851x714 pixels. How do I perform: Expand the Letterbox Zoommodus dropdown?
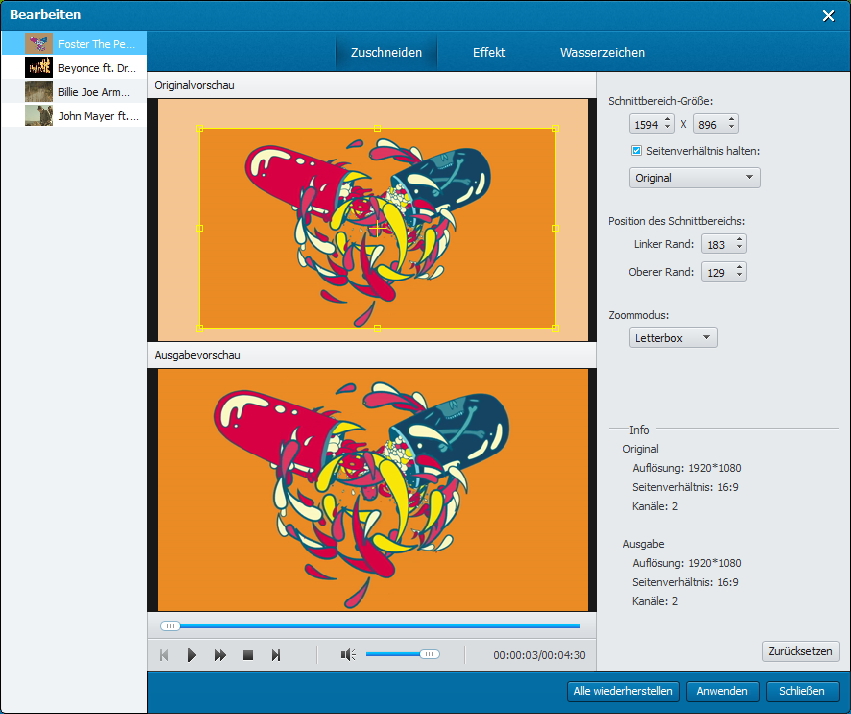(x=673, y=338)
